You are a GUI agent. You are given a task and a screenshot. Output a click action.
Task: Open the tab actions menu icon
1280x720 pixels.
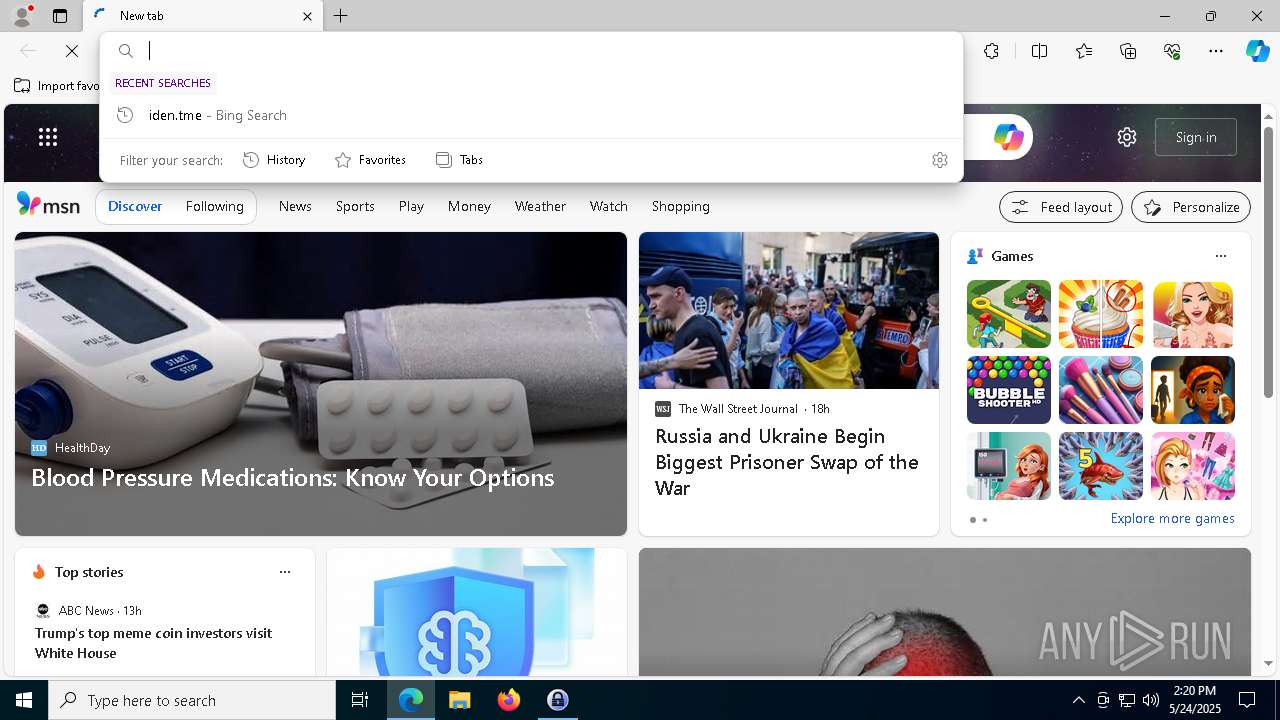click(x=60, y=16)
